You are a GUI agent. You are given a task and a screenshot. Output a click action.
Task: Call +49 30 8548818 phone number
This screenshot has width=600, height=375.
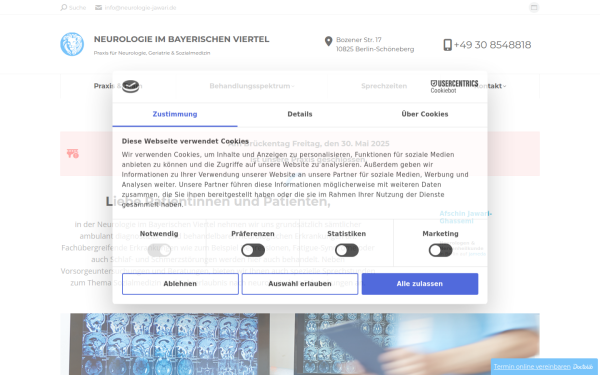(x=492, y=45)
